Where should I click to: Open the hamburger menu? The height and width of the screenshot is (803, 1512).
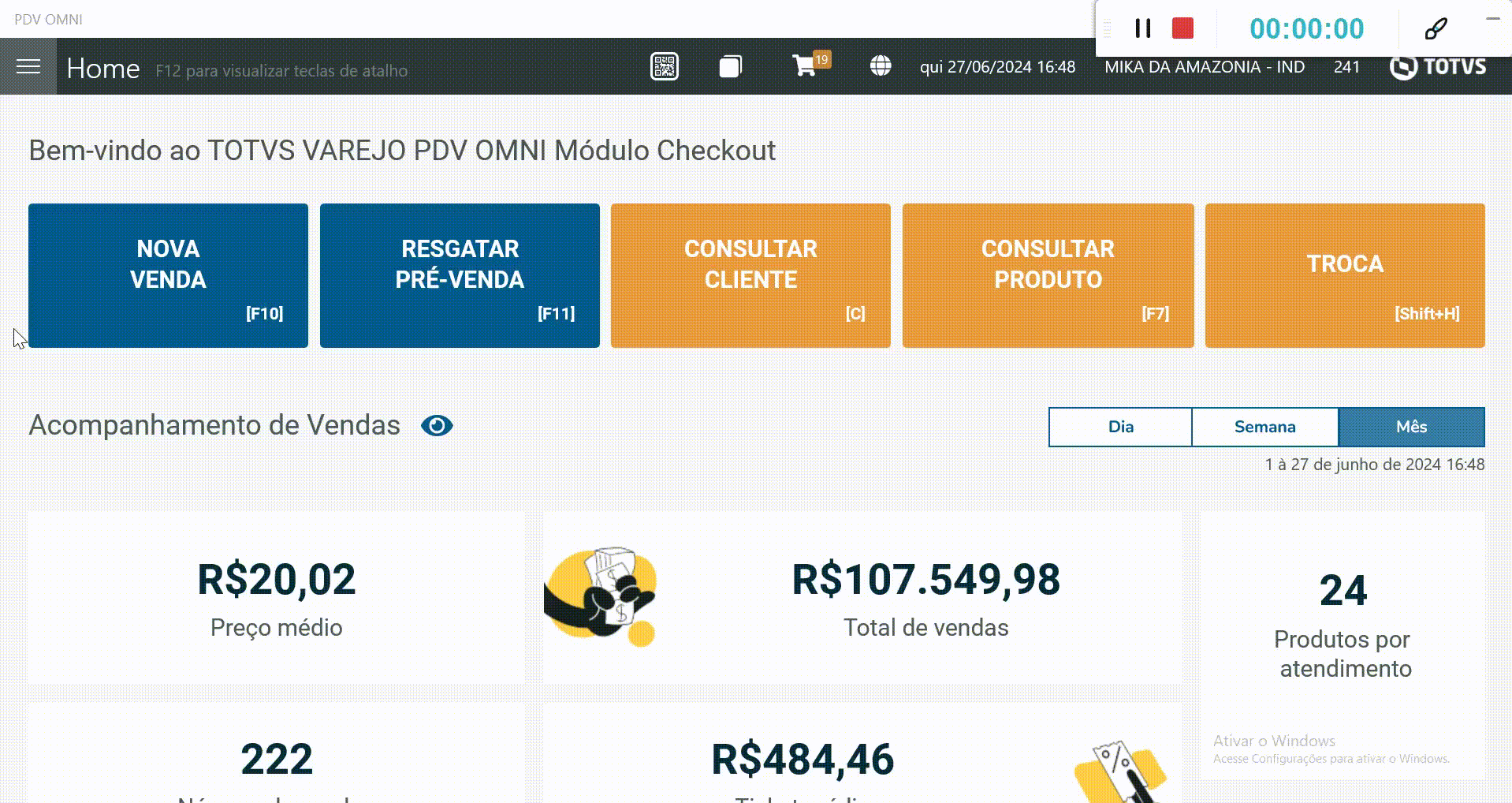click(28, 67)
